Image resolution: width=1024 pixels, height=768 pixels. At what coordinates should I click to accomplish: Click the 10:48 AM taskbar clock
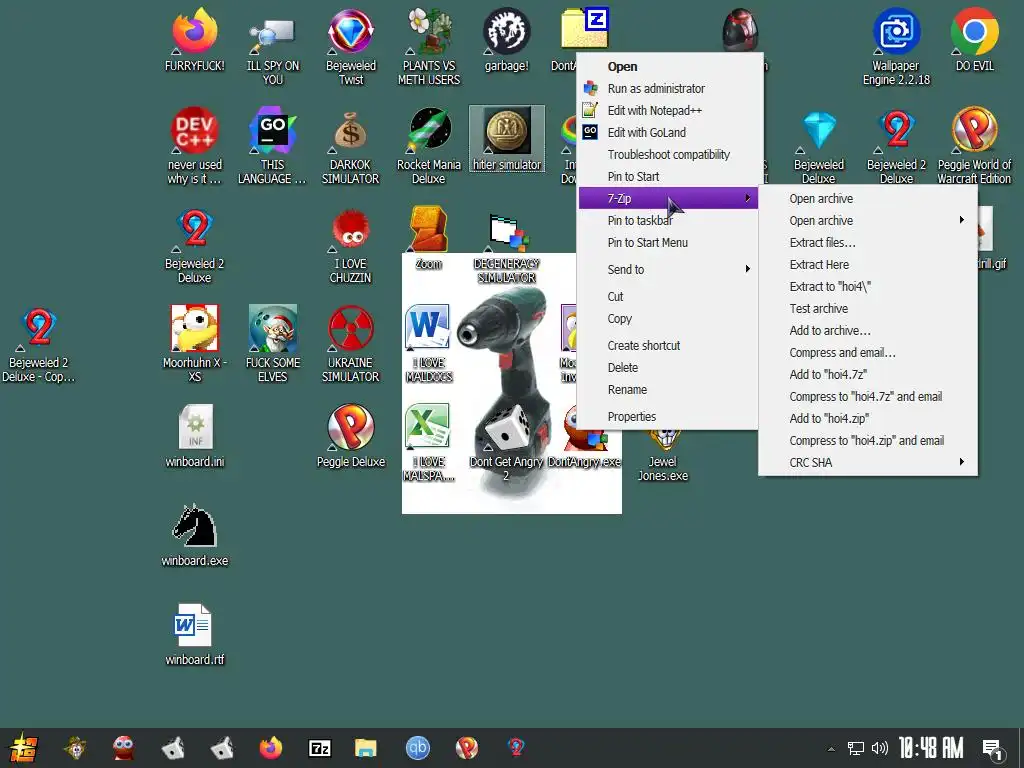pos(931,748)
